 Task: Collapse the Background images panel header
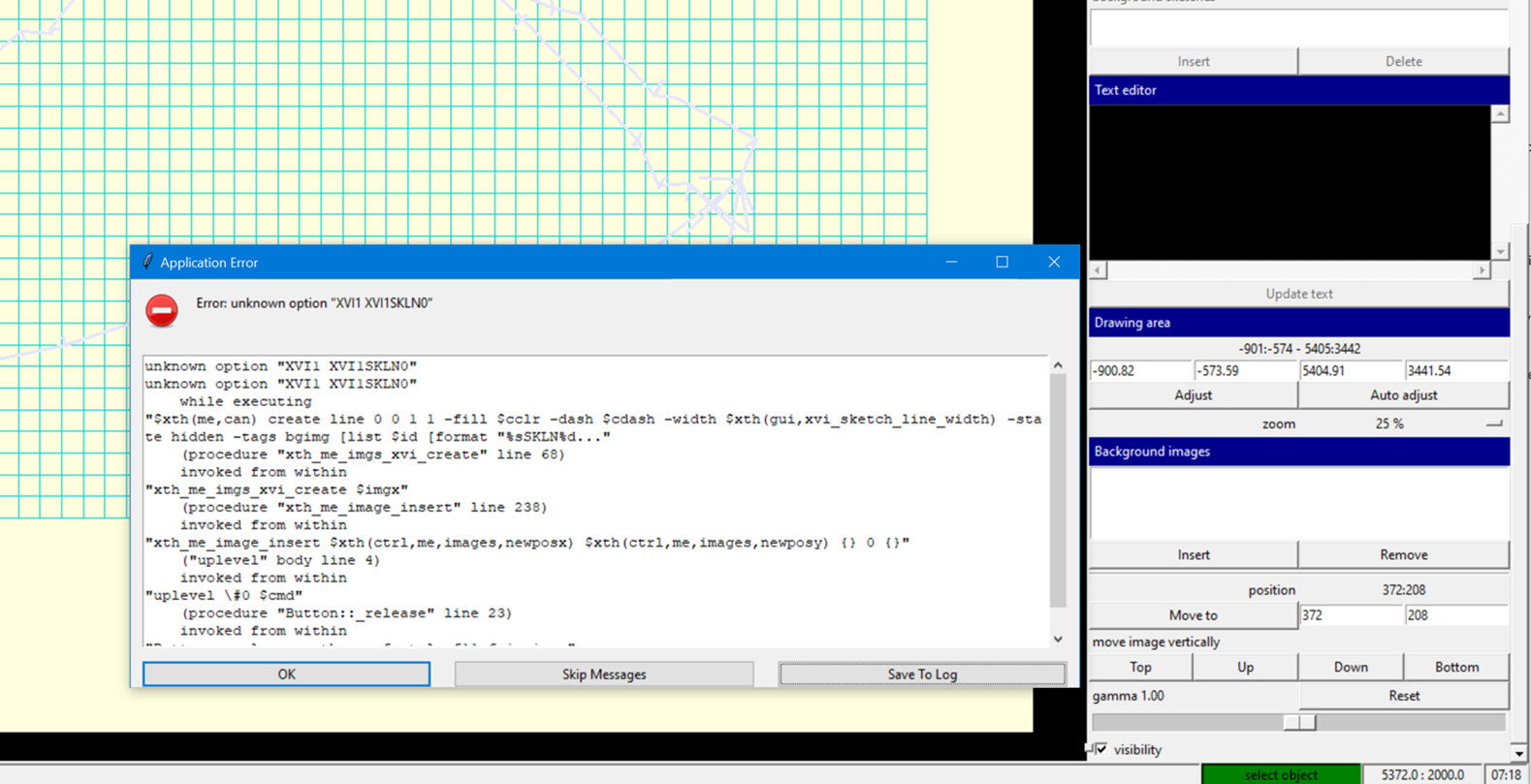coord(1299,452)
